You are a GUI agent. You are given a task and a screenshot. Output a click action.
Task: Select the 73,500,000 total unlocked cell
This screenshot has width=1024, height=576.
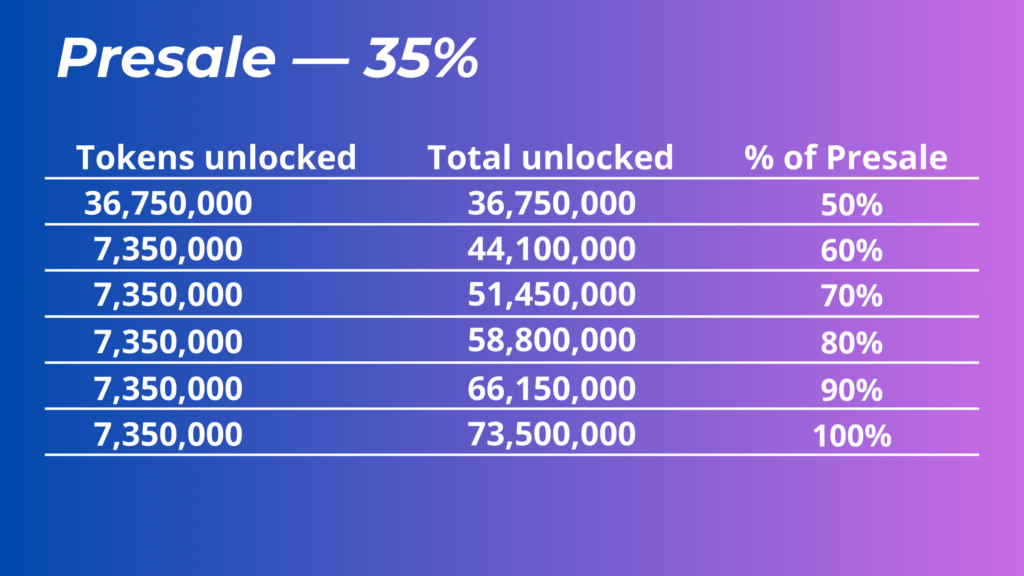click(x=551, y=434)
